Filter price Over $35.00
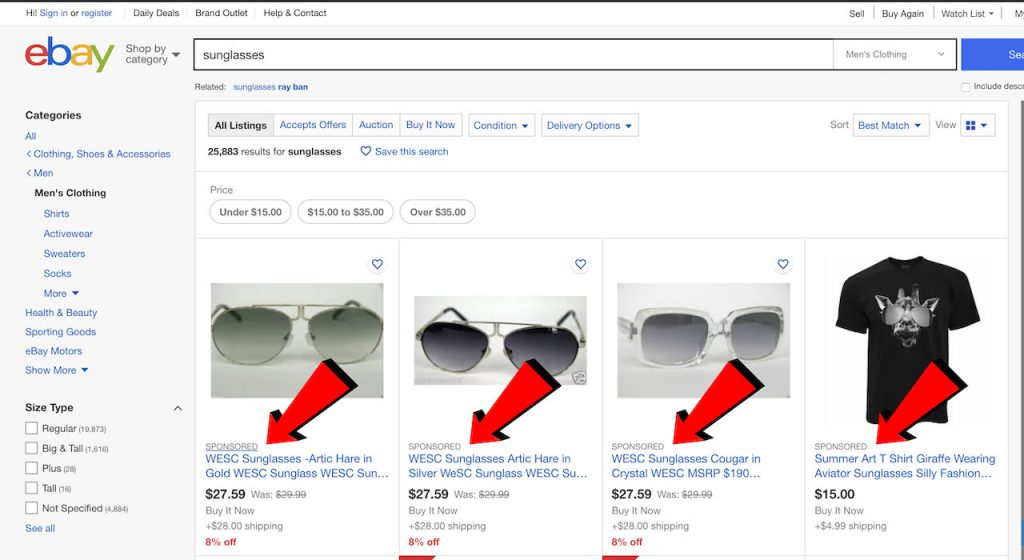The height and width of the screenshot is (560, 1024). coord(438,212)
